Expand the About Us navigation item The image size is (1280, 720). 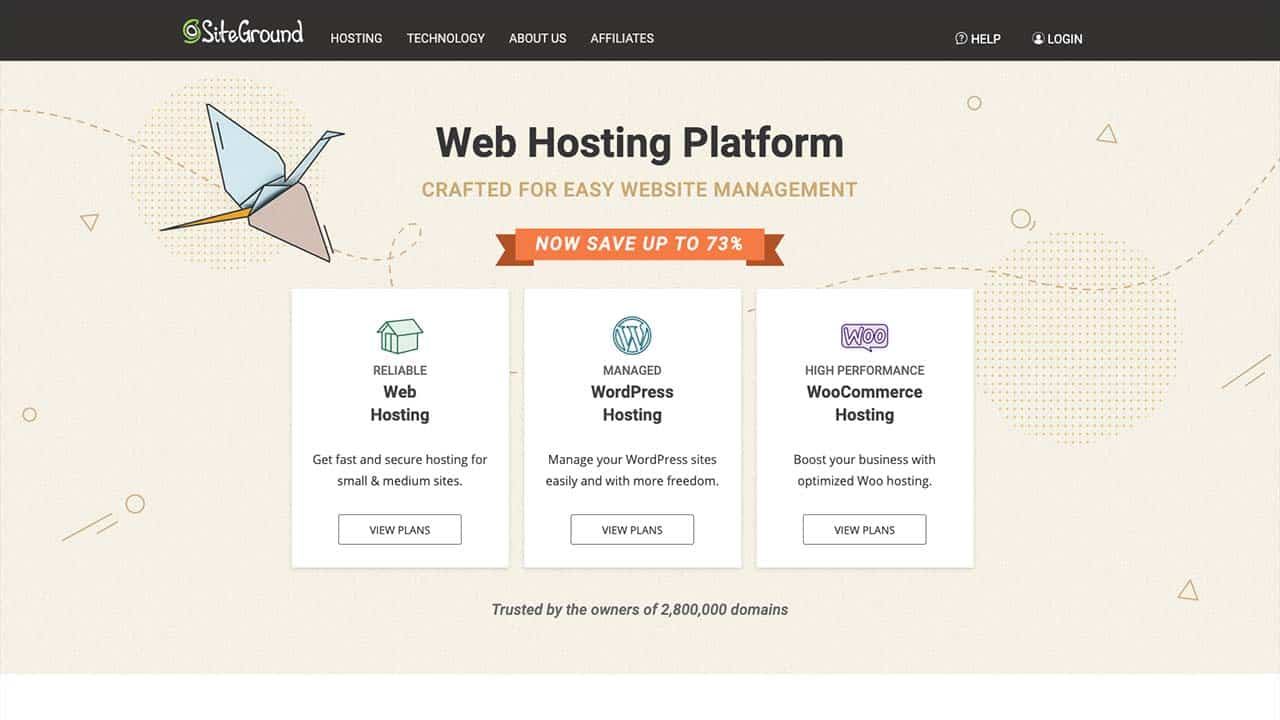tap(537, 38)
